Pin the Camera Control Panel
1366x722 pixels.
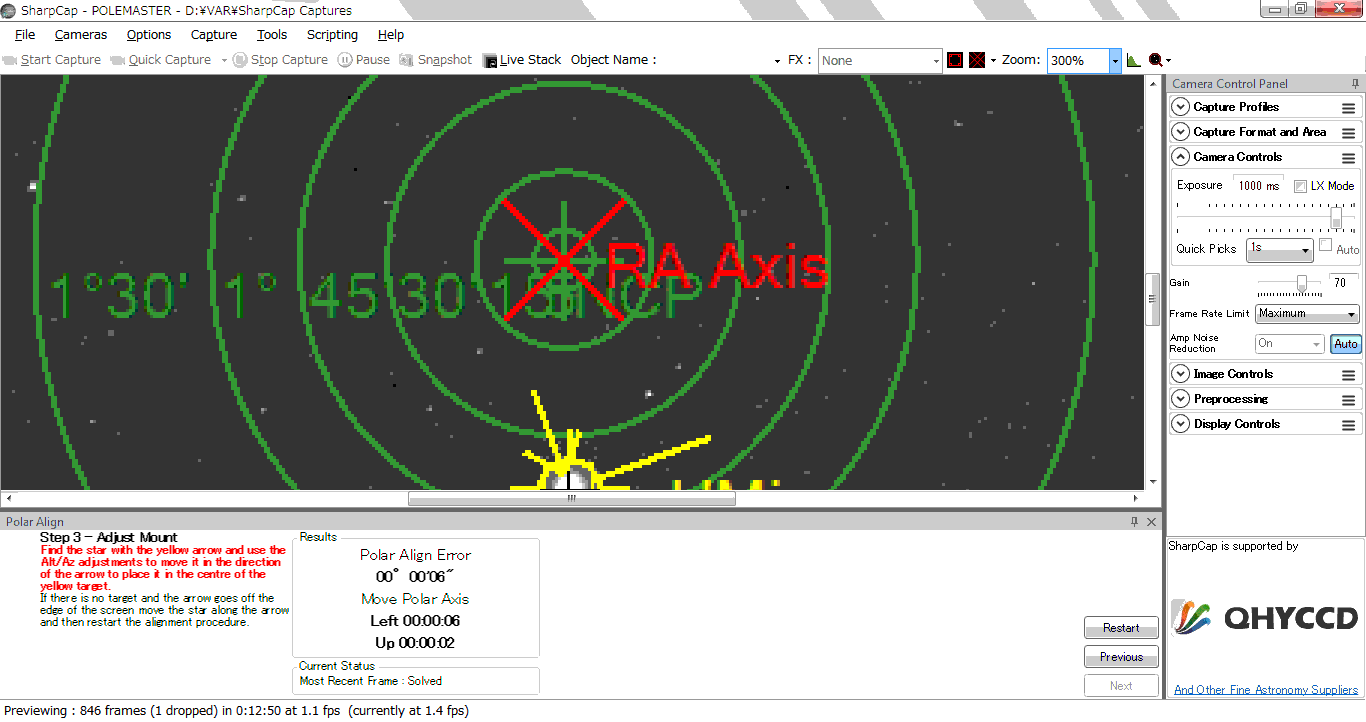click(1355, 84)
